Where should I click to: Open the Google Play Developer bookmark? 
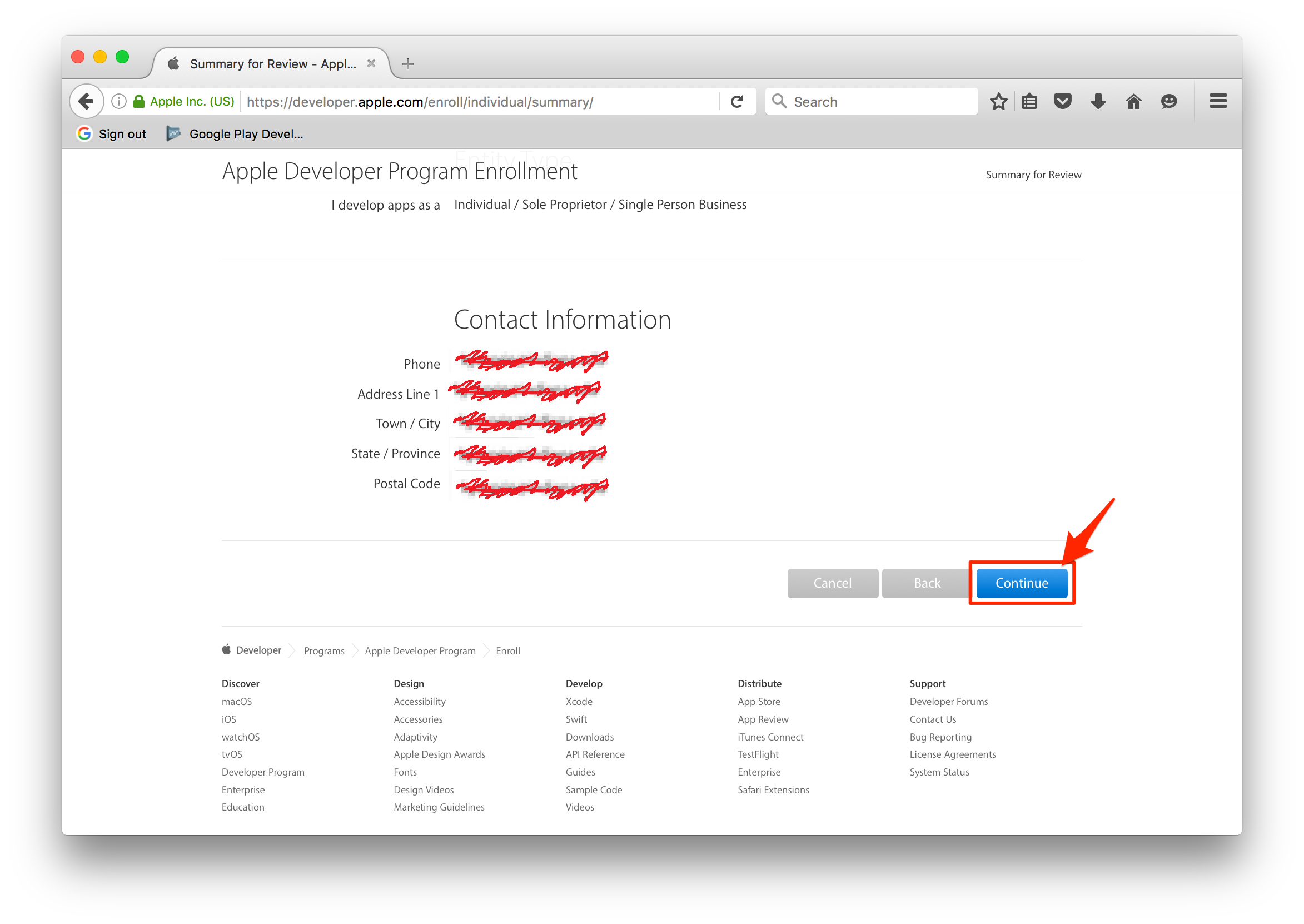pyautogui.click(x=235, y=135)
